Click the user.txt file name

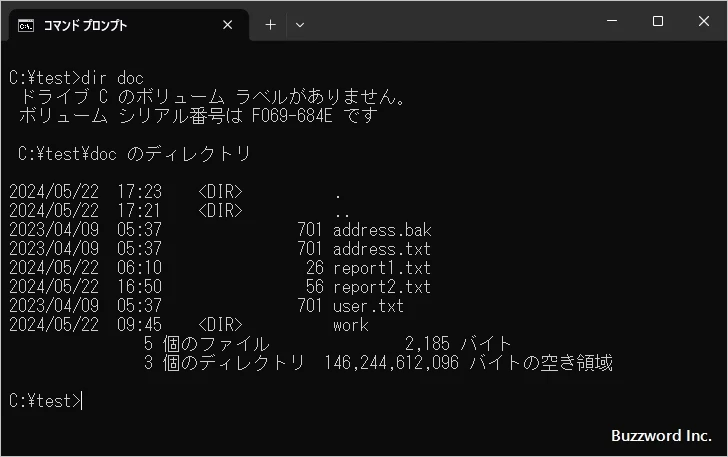coord(368,306)
